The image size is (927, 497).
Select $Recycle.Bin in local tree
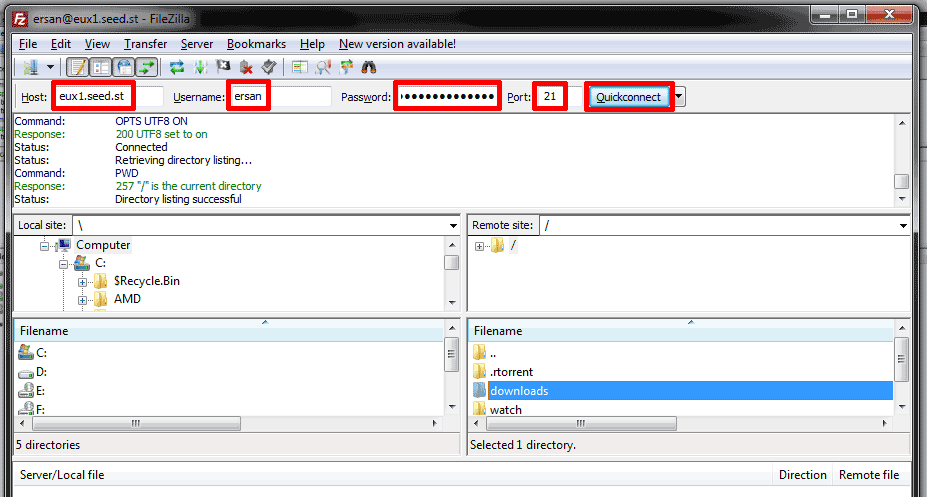[x=147, y=281]
